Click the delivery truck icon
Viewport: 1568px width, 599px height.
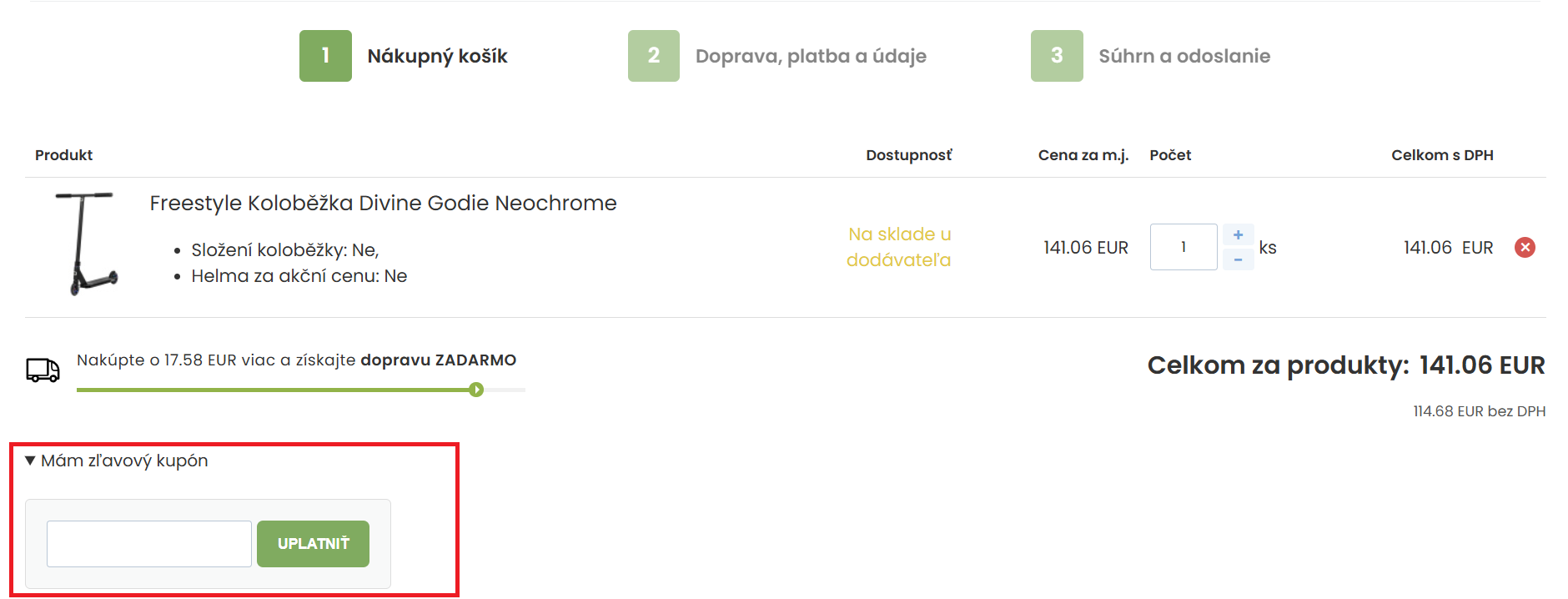43,370
